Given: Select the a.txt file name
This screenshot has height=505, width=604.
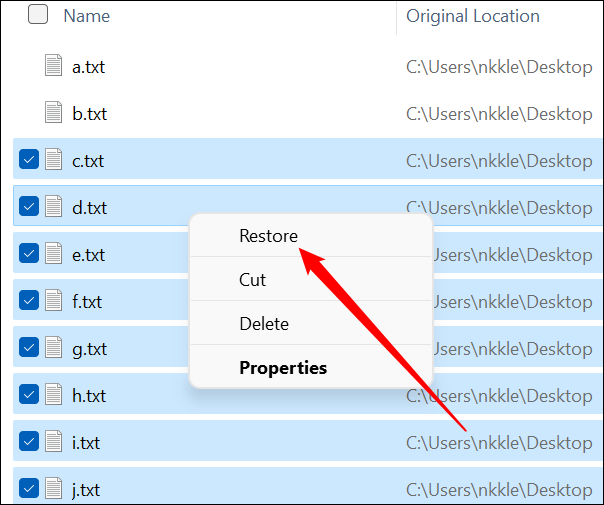Looking at the screenshot, I should click(x=89, y=67).
